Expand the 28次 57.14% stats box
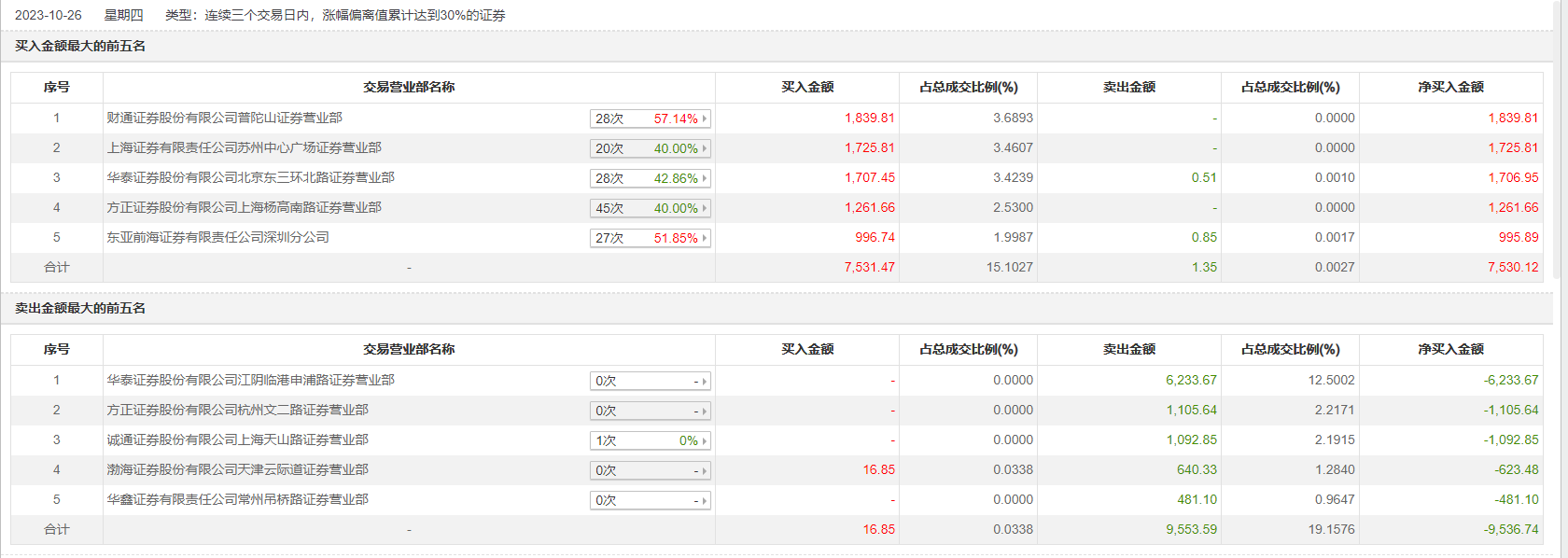 pyautogui.click(x=650, y=119)
